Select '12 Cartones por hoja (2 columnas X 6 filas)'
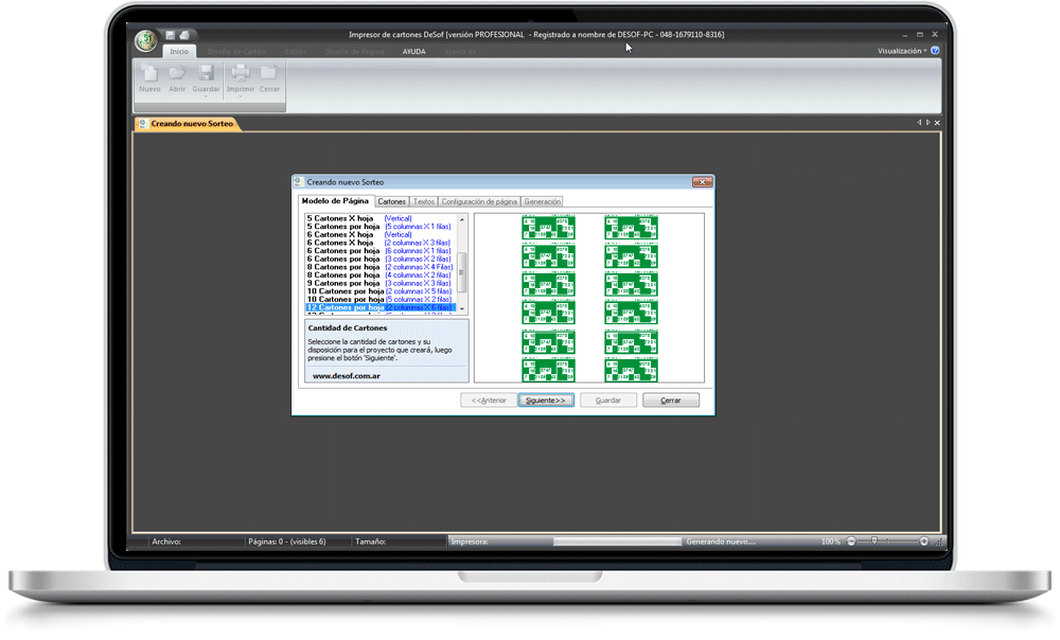 click(x=381, y=307)
